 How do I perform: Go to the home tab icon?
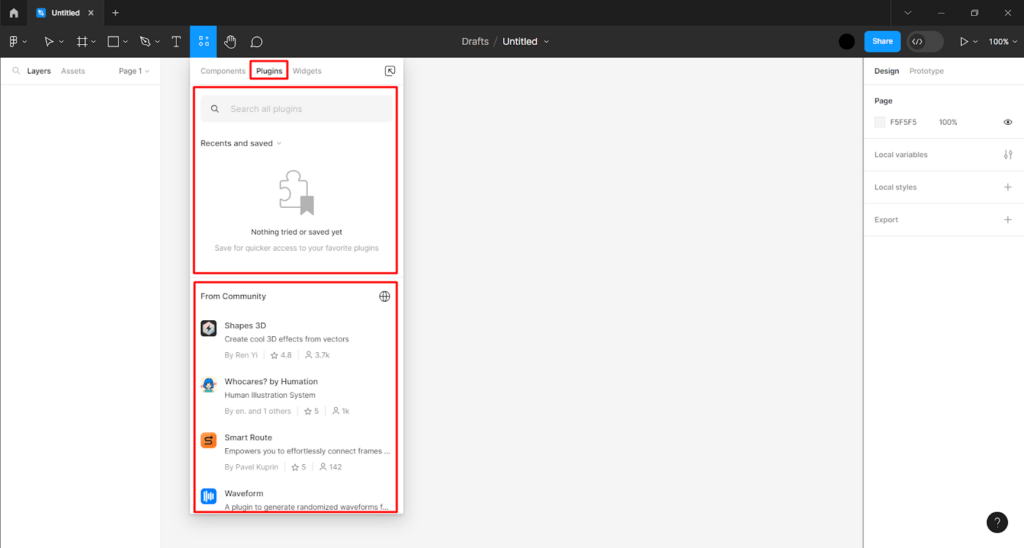tap(14, 13)
